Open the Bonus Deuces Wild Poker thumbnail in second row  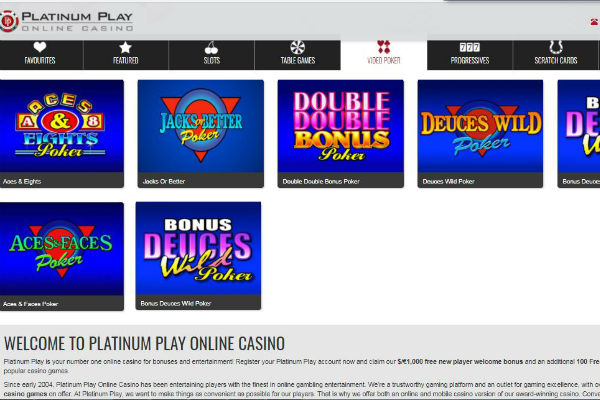coord(198,248)
